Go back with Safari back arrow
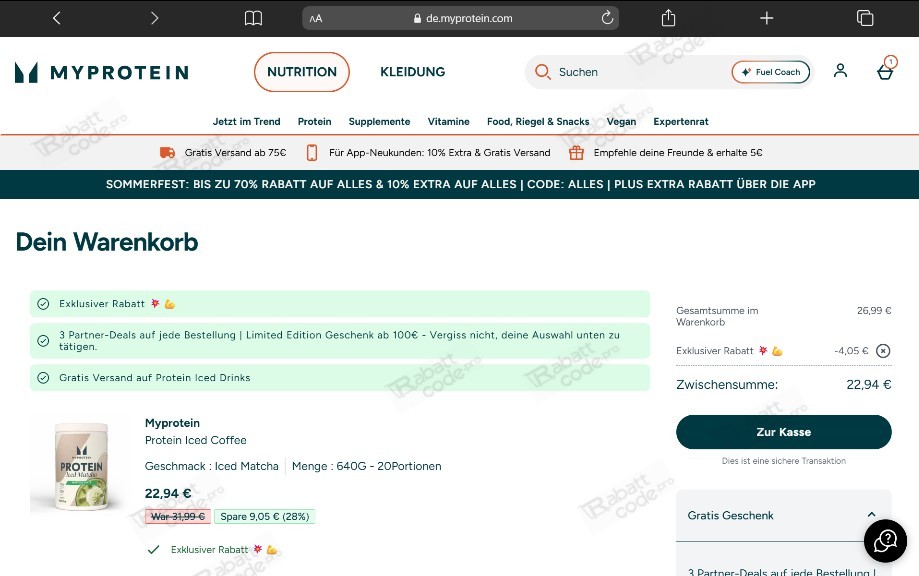This screenshot has height=576, width=919. [56, 18]
